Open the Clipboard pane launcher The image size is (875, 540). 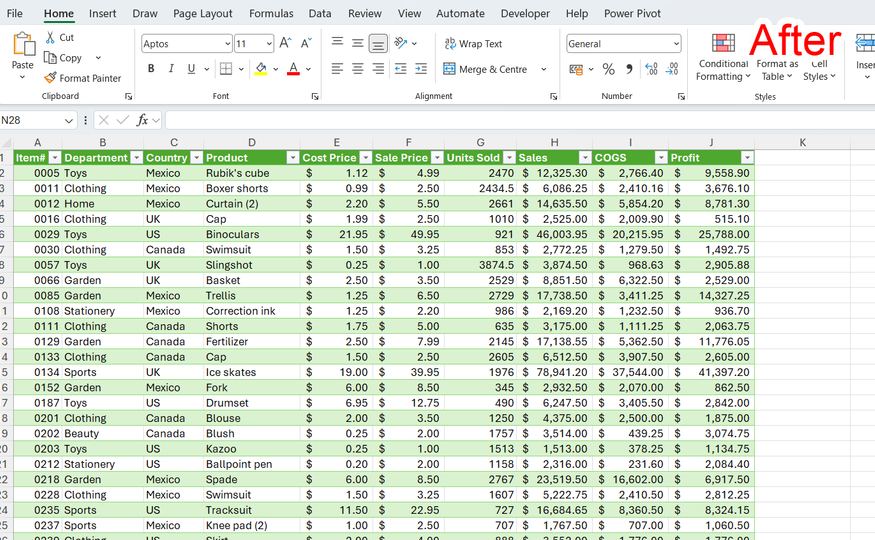coord(128,97)
